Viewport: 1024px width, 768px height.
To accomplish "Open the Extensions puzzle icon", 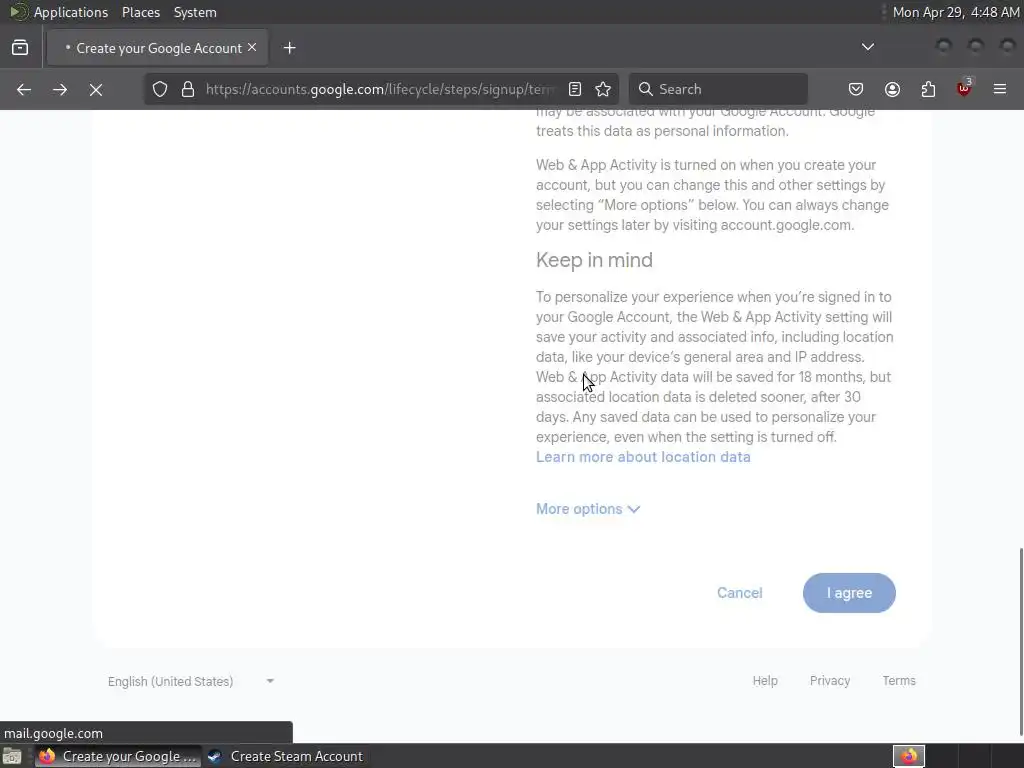I will click(928, 89).
